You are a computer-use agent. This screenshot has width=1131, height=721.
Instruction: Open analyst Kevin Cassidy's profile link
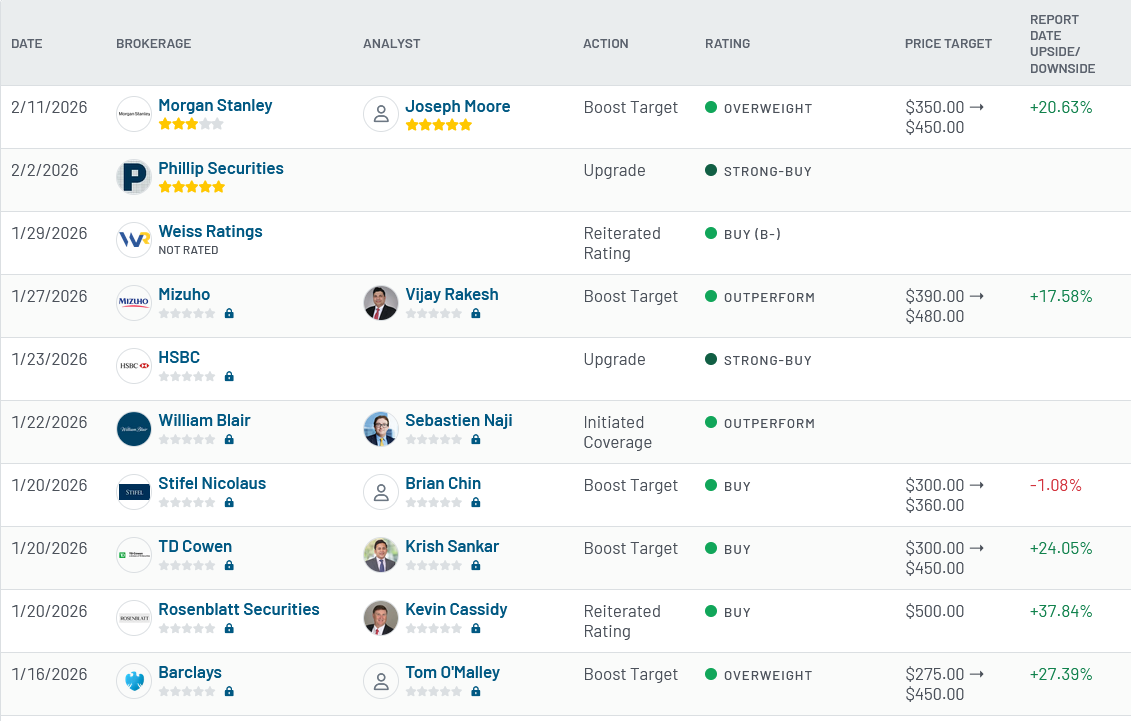point(456,609)
